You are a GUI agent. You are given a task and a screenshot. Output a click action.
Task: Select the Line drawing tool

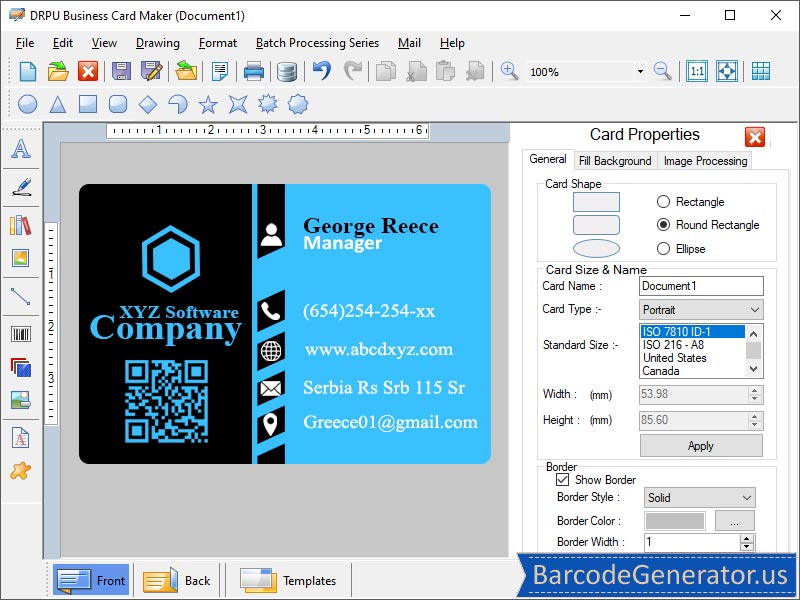pos(21,296)
